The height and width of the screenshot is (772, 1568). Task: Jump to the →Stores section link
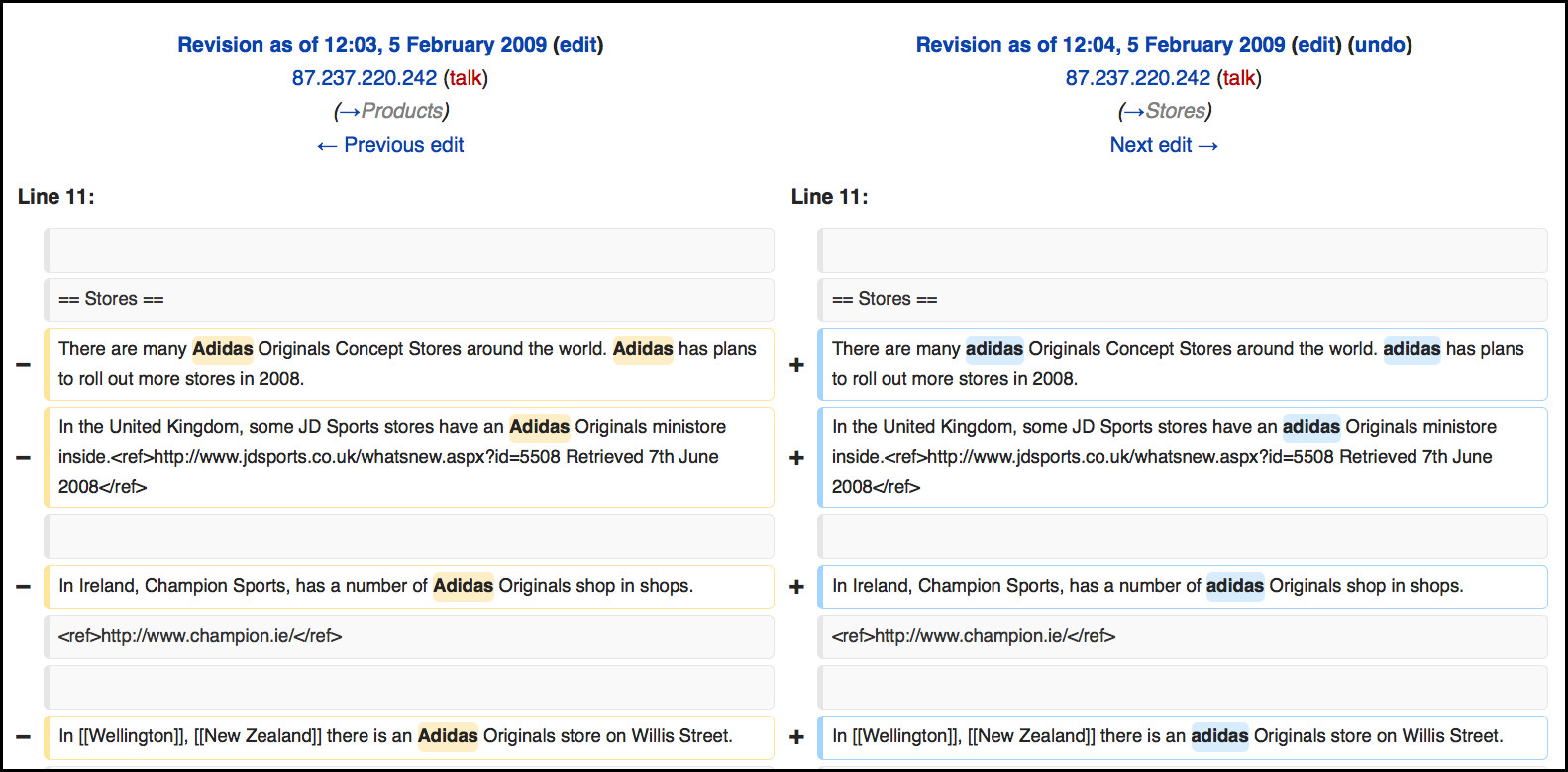point(1165,111)
